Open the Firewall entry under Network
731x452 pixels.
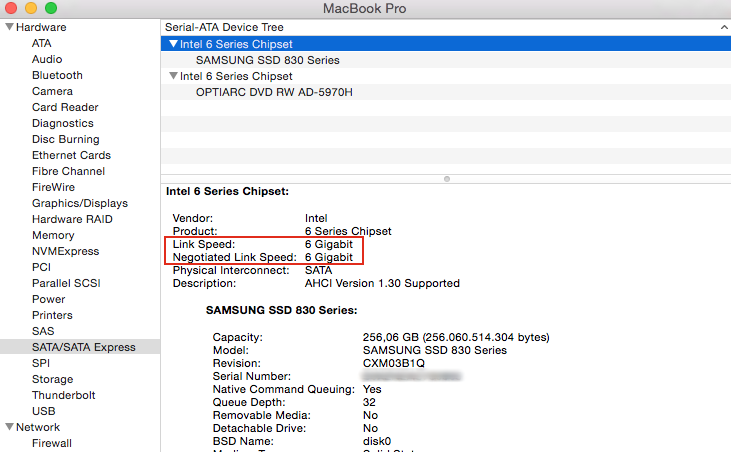(52, 443)
